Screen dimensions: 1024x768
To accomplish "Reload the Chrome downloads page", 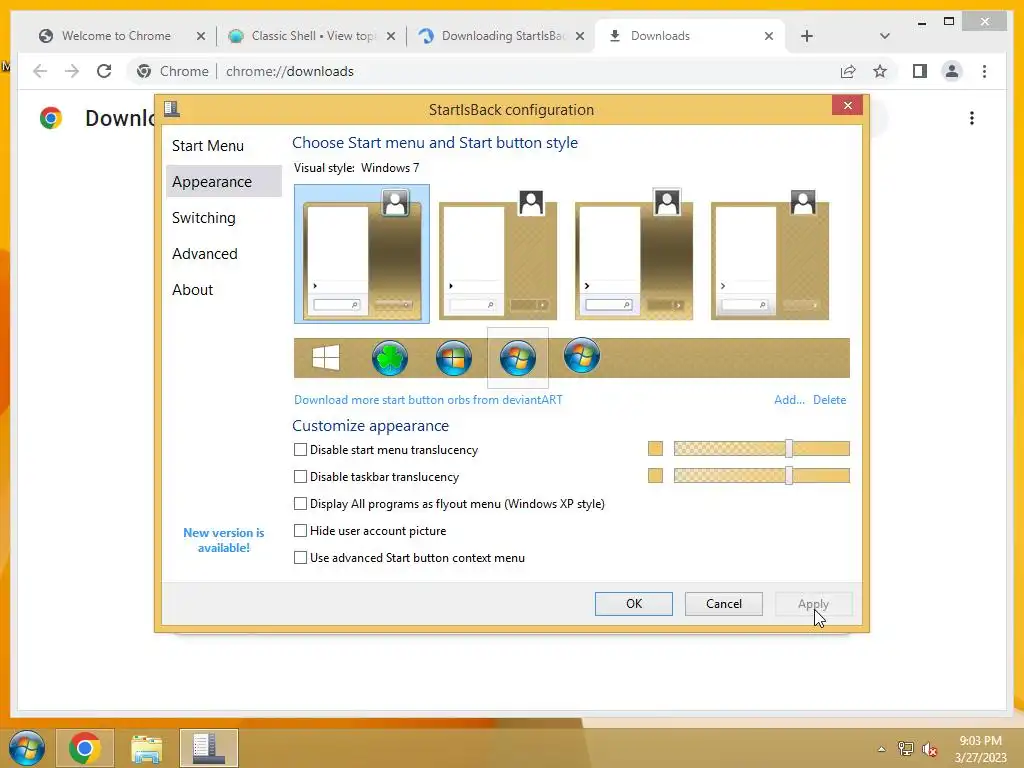I will [x=104, y=71].
